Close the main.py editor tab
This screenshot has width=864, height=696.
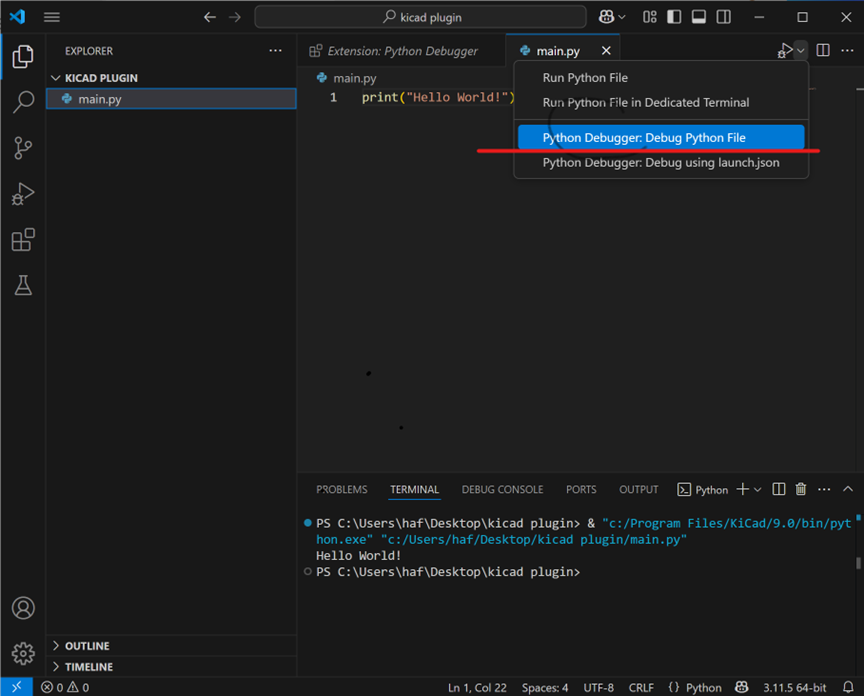coord(606,51)
